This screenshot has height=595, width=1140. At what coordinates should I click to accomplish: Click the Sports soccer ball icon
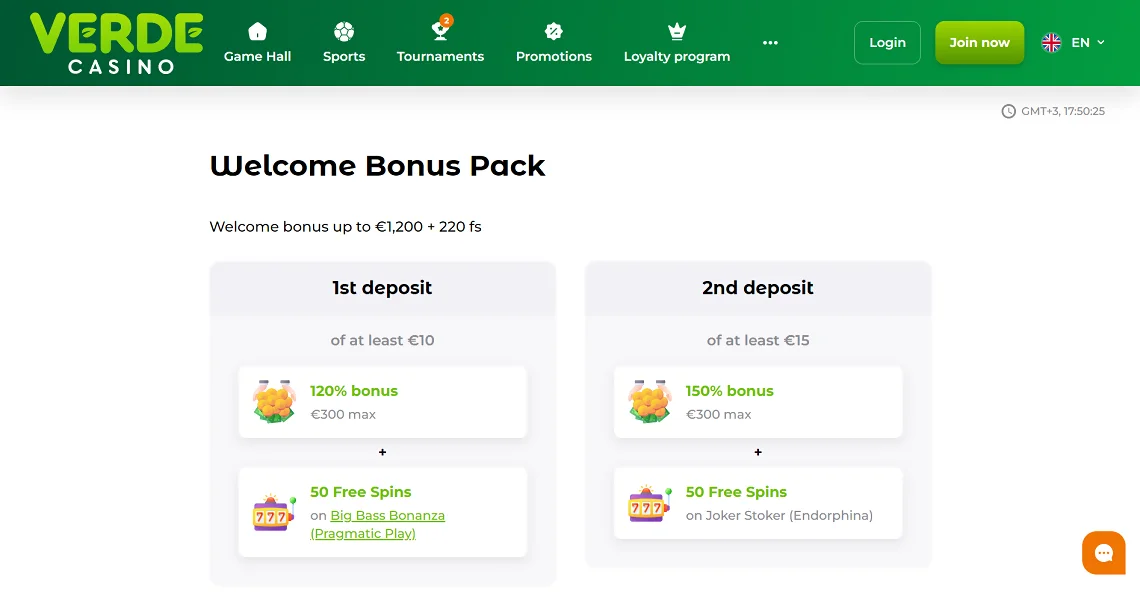344,31
